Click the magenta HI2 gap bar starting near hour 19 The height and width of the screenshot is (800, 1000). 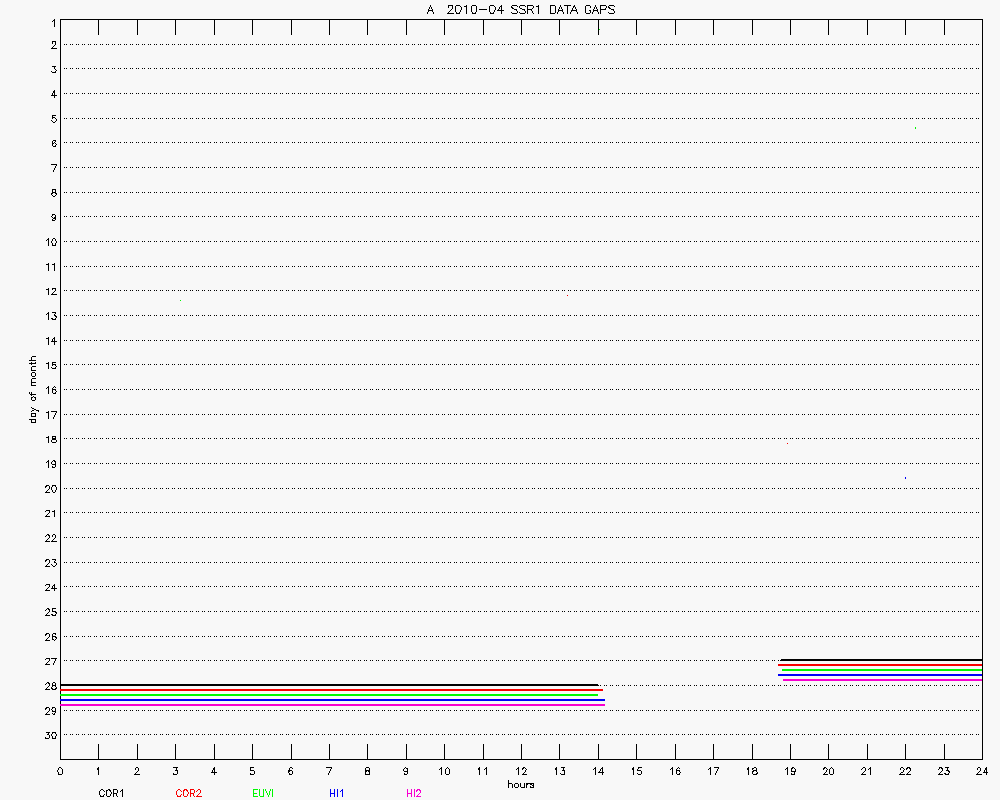882,680
